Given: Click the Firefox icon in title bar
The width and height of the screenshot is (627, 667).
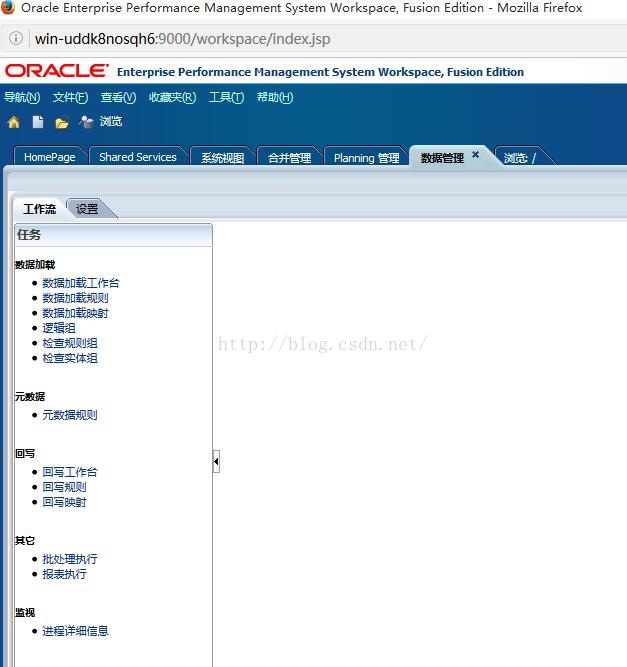Looking at the screenshot, I should [8, 7].
